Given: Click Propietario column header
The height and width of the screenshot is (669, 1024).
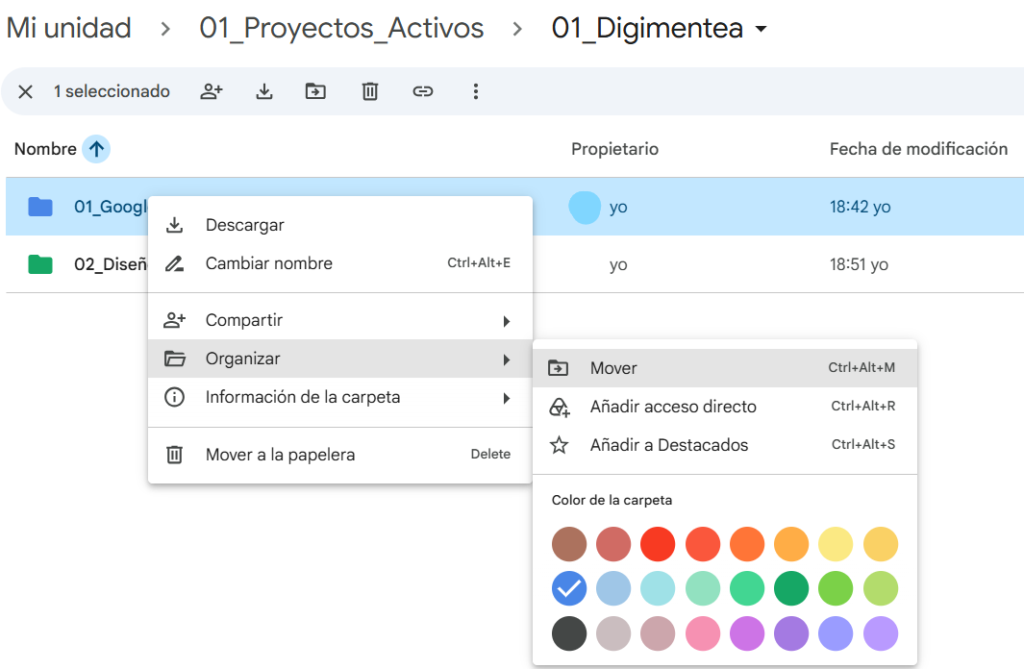Looking at the screenshot, I should pyautogui.click(x=615, y=149).
